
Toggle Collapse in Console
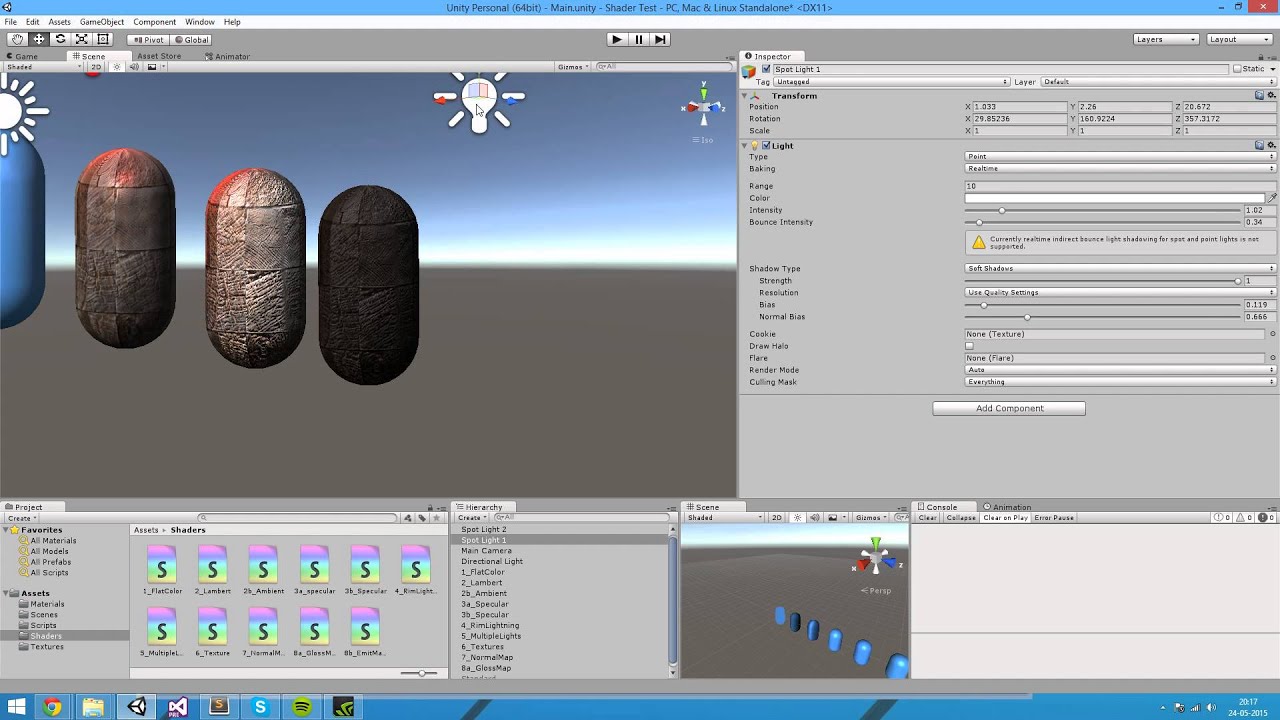click(x=961, y=518)
